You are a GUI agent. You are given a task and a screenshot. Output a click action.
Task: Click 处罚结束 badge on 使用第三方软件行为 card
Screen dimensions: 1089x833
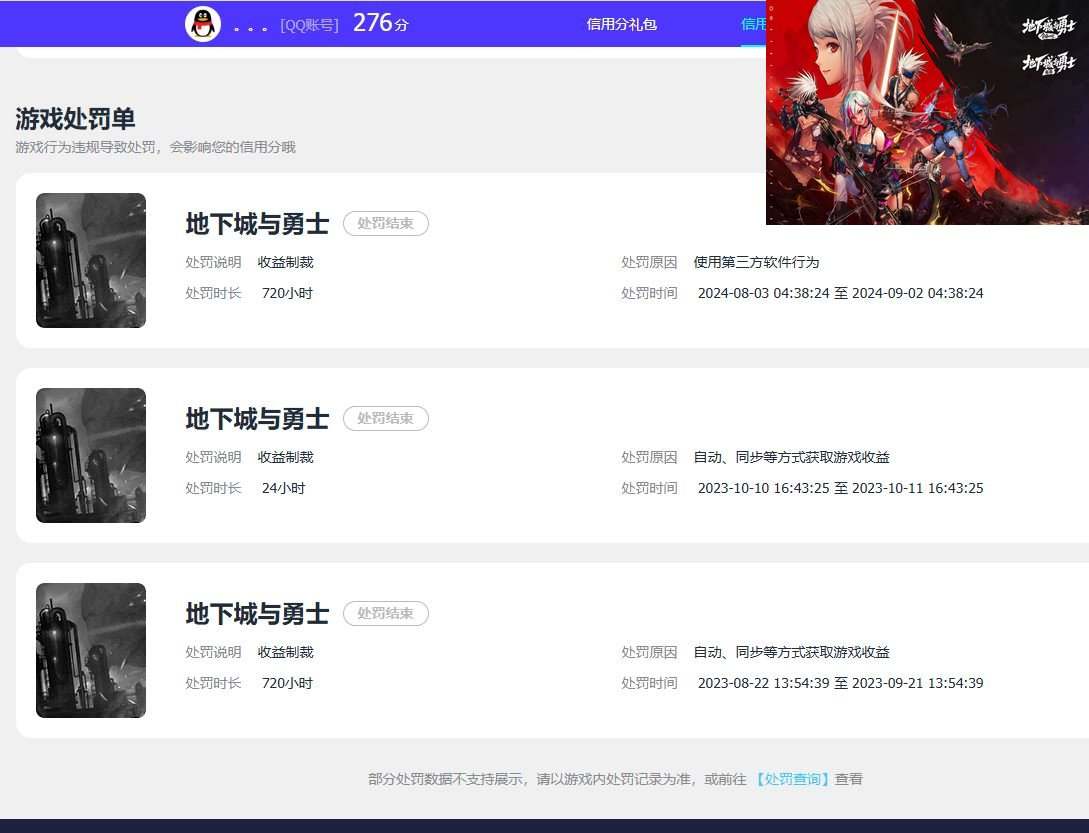click(x=385, y=224)
